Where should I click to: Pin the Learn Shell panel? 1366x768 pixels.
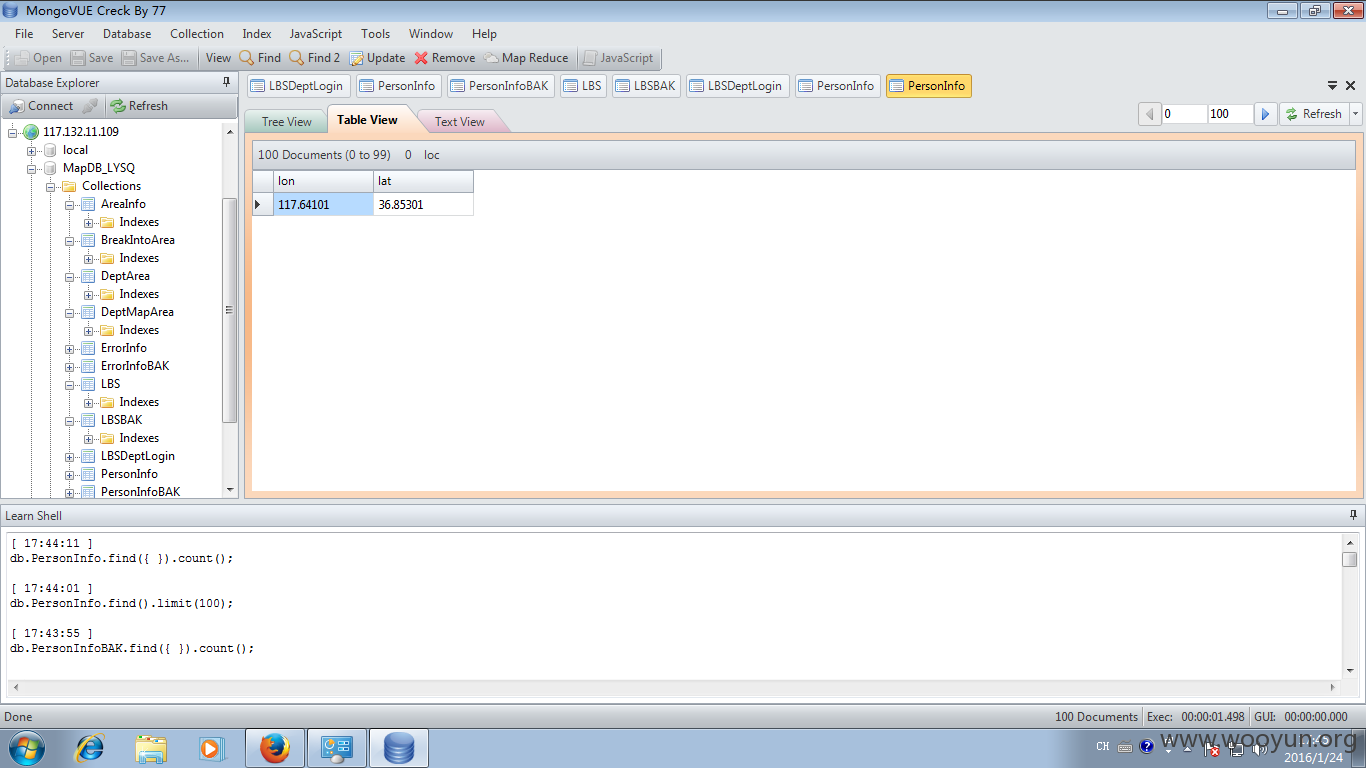click(x=1354, y=516)
